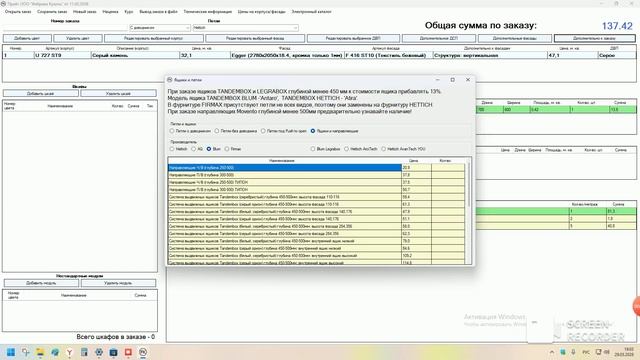Click 'Добавить модуль' button

click(x=41, y=283)
